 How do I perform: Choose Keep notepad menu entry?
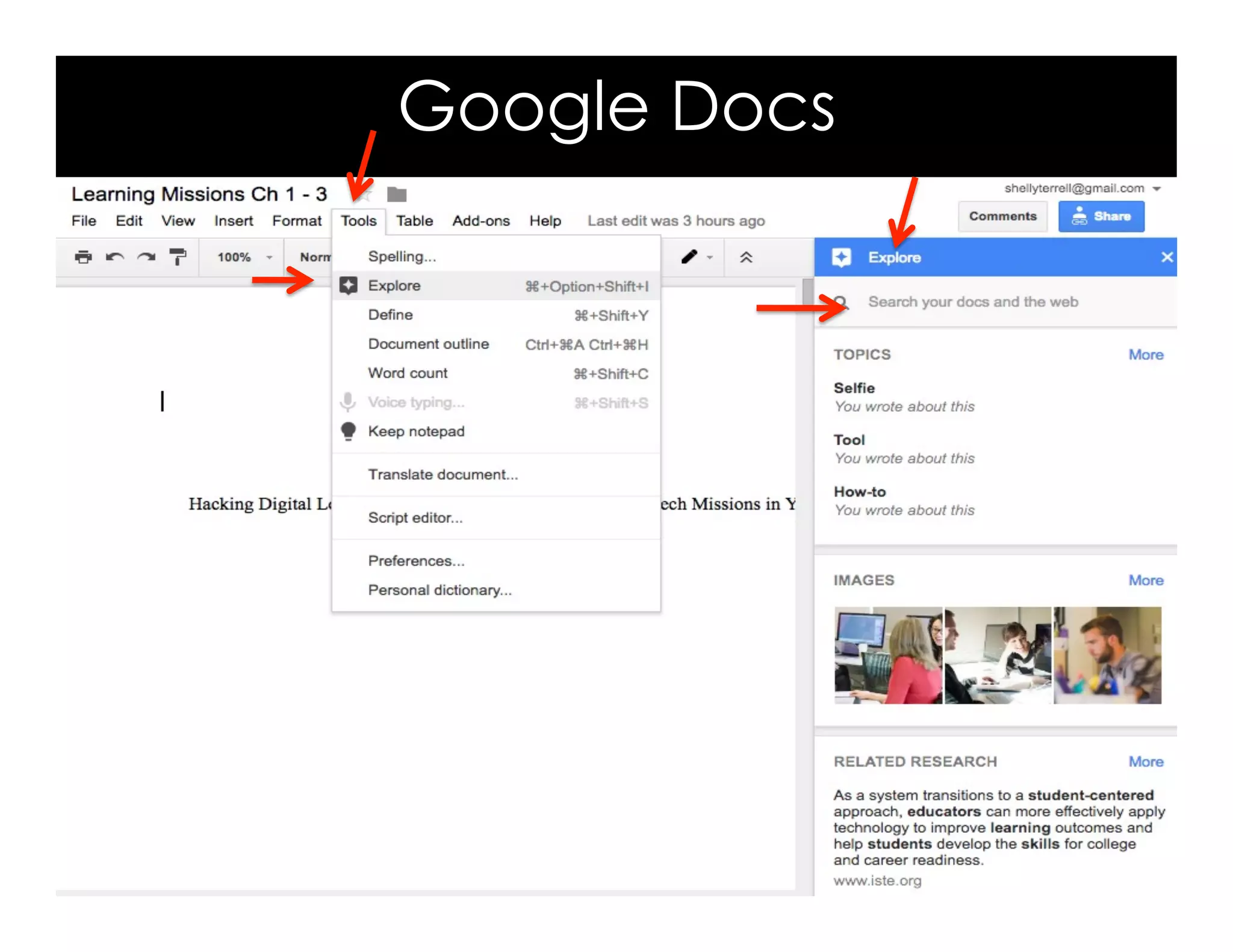coord(496,431)
